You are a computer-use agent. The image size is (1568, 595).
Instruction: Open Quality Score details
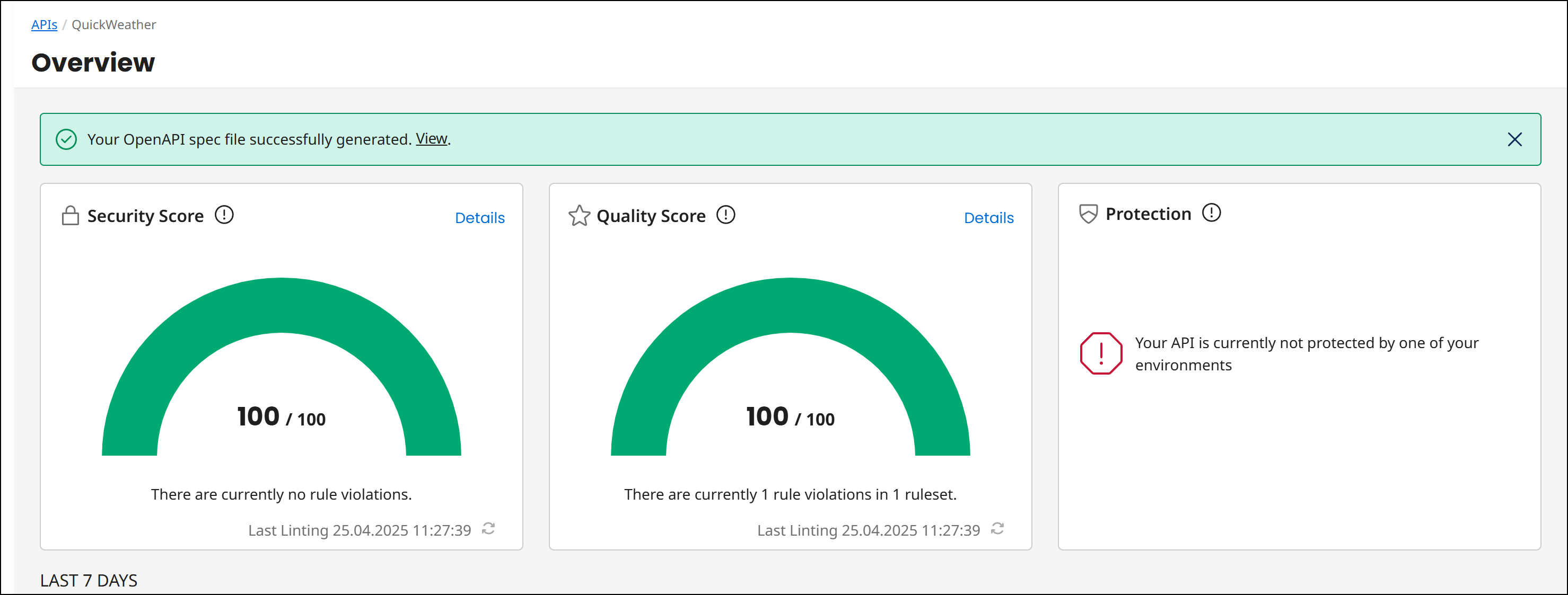[x=988, y=217]
